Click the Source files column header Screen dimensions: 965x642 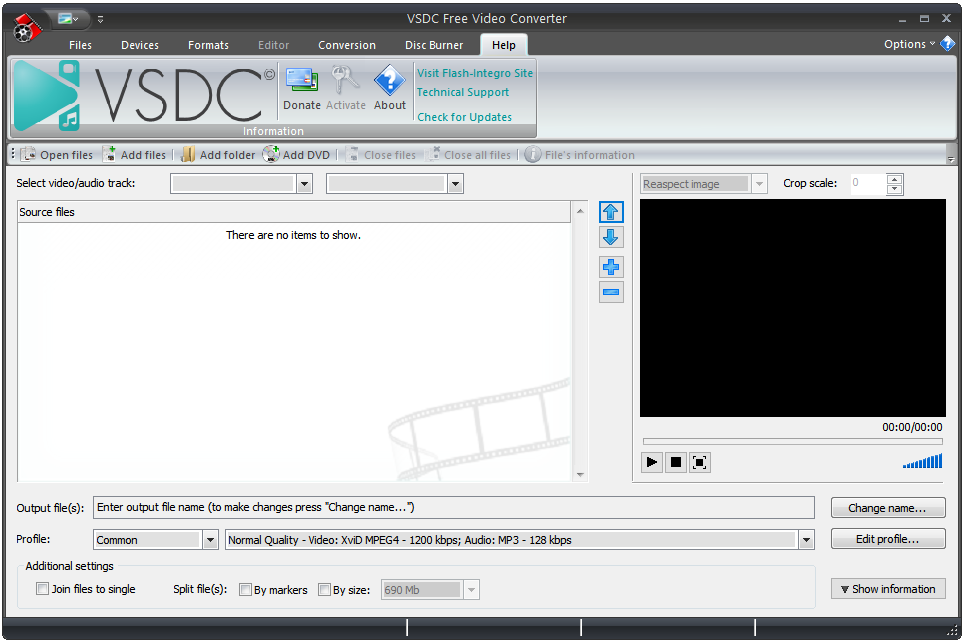pos(294,212)
